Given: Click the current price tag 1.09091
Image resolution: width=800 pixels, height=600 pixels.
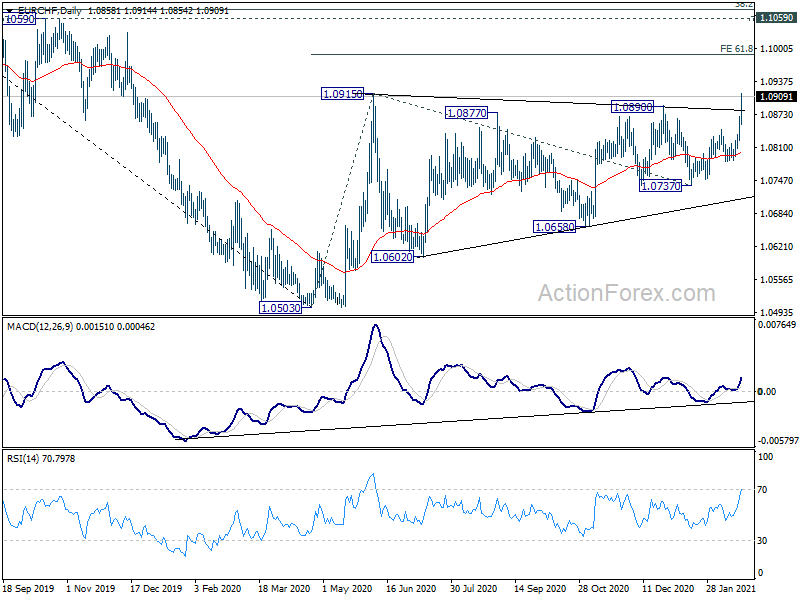Looking at the screenshot, I should (x=776, y=96).
